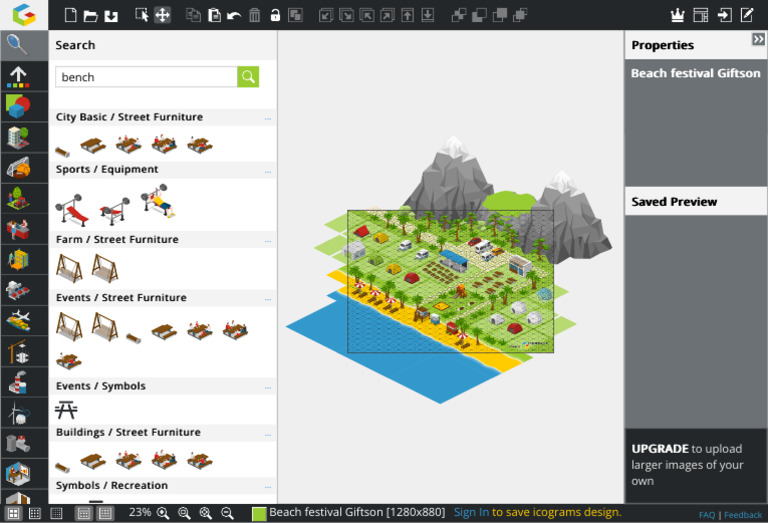Toggle the fourth grid snap button
The width and height of the screenshot is (768, 523).
84,513
